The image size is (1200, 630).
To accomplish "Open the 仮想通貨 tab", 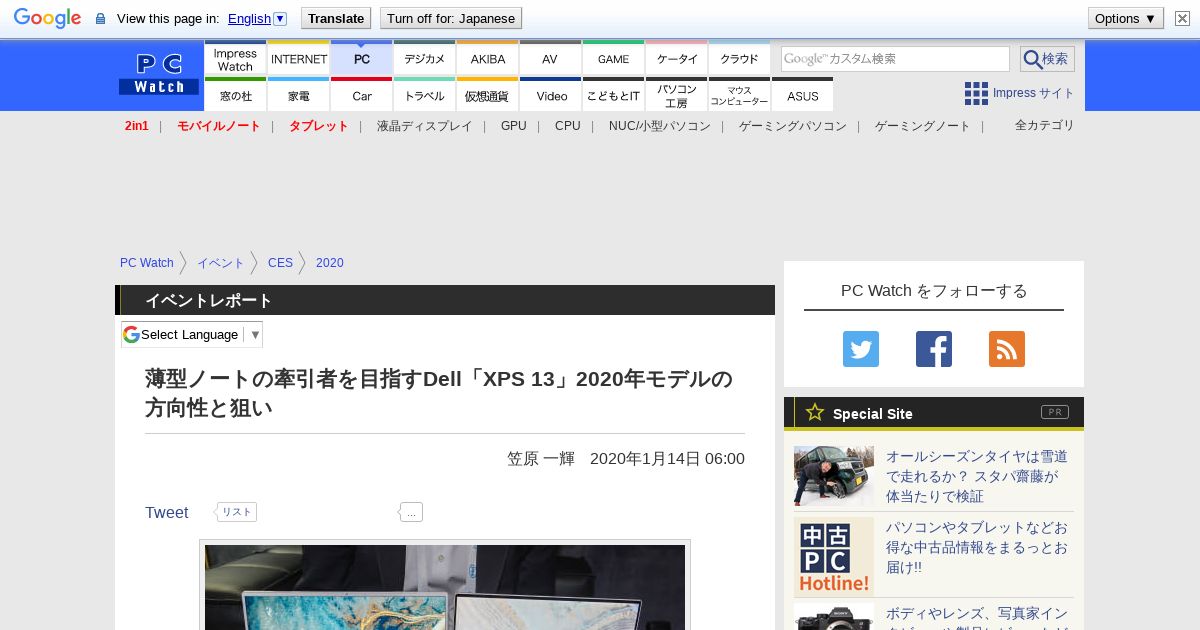I will click(x=488, y=95).
